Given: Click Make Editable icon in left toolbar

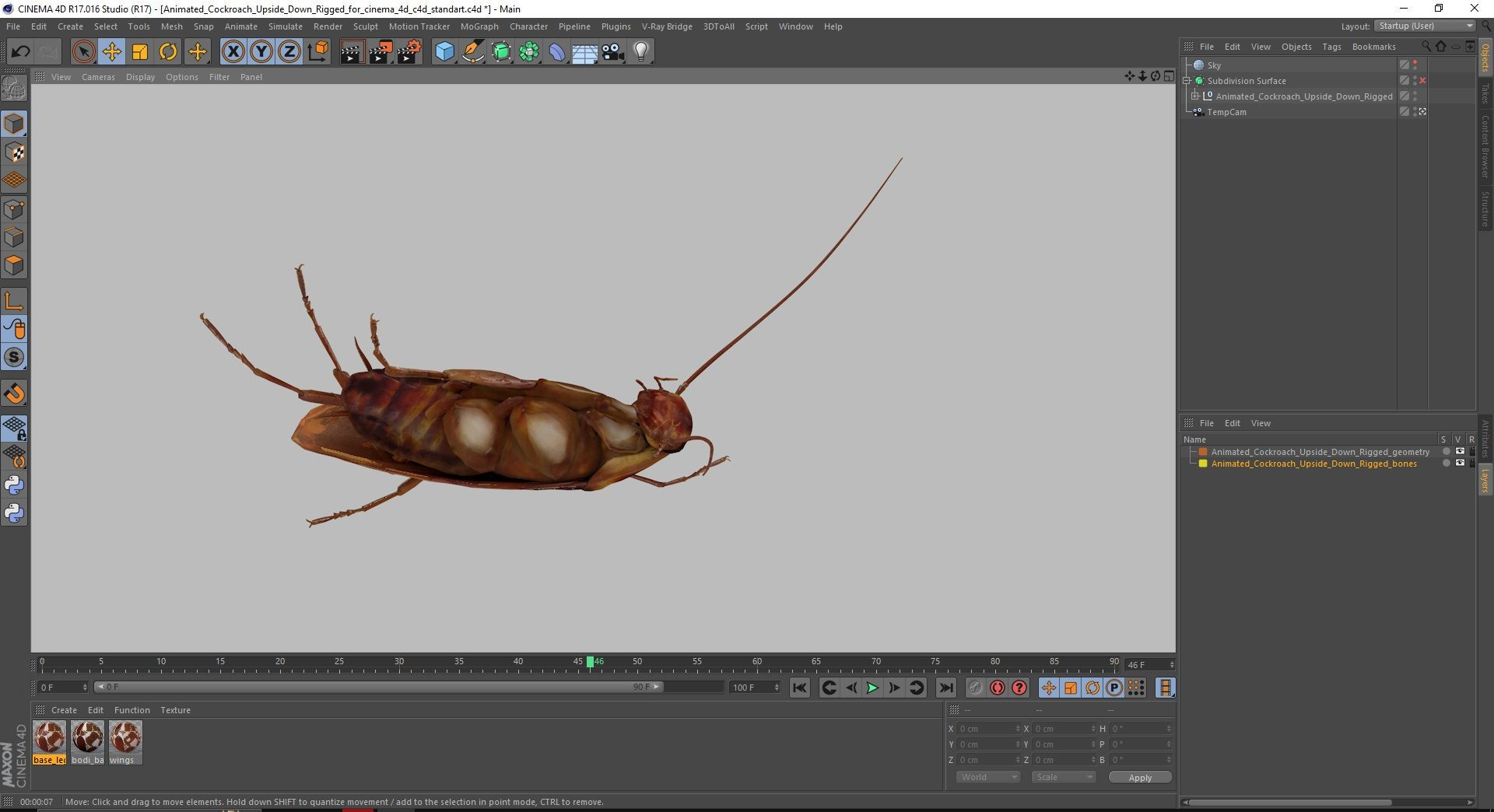Looking at the screenshot, I should 14,89.
